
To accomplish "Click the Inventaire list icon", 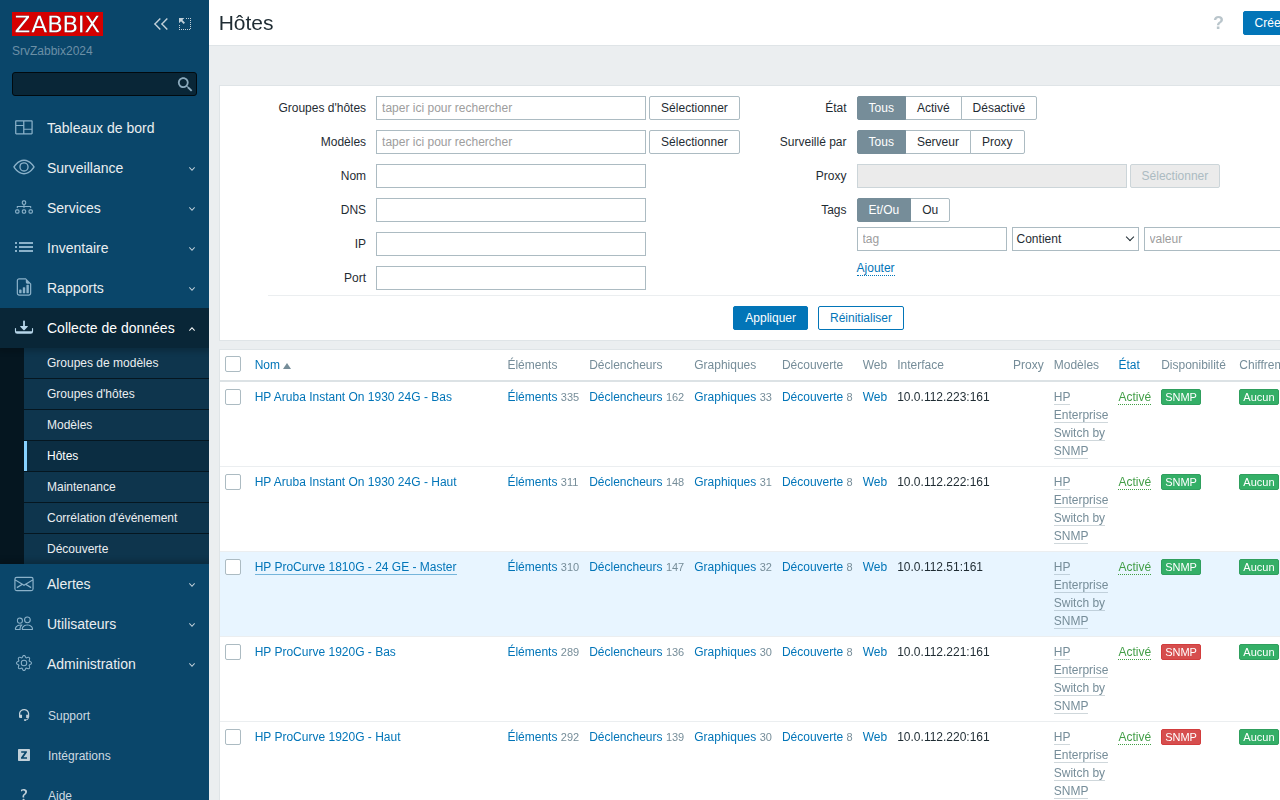I will pyautogui.click(x=24, y=248).
